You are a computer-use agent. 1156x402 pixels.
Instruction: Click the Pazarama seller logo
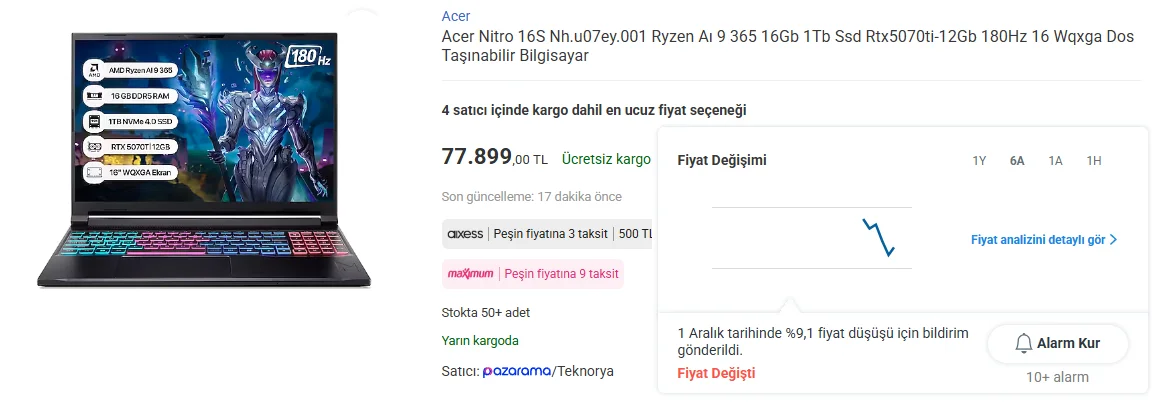516,371
